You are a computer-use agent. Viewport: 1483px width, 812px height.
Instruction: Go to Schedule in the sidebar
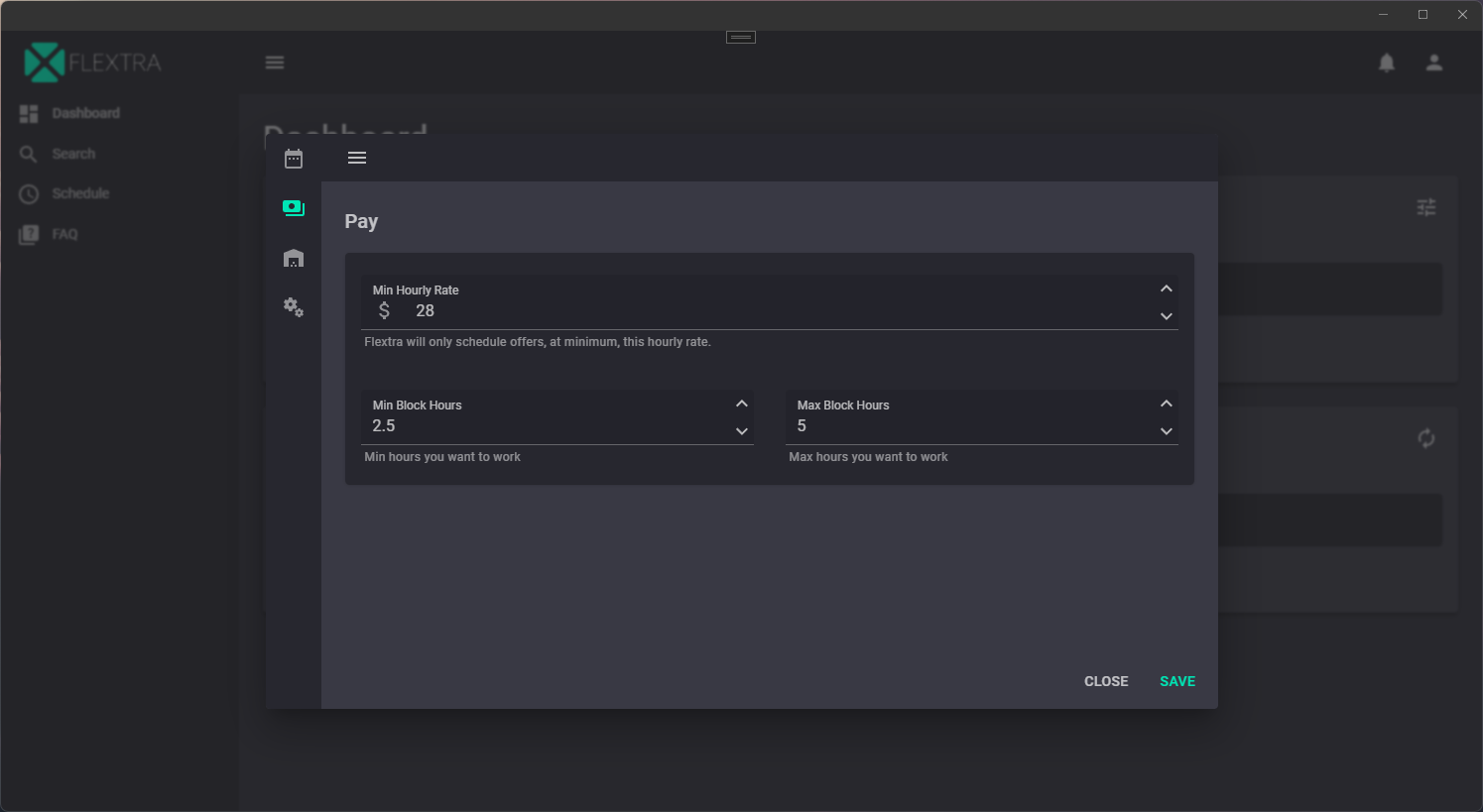(80, 193)
